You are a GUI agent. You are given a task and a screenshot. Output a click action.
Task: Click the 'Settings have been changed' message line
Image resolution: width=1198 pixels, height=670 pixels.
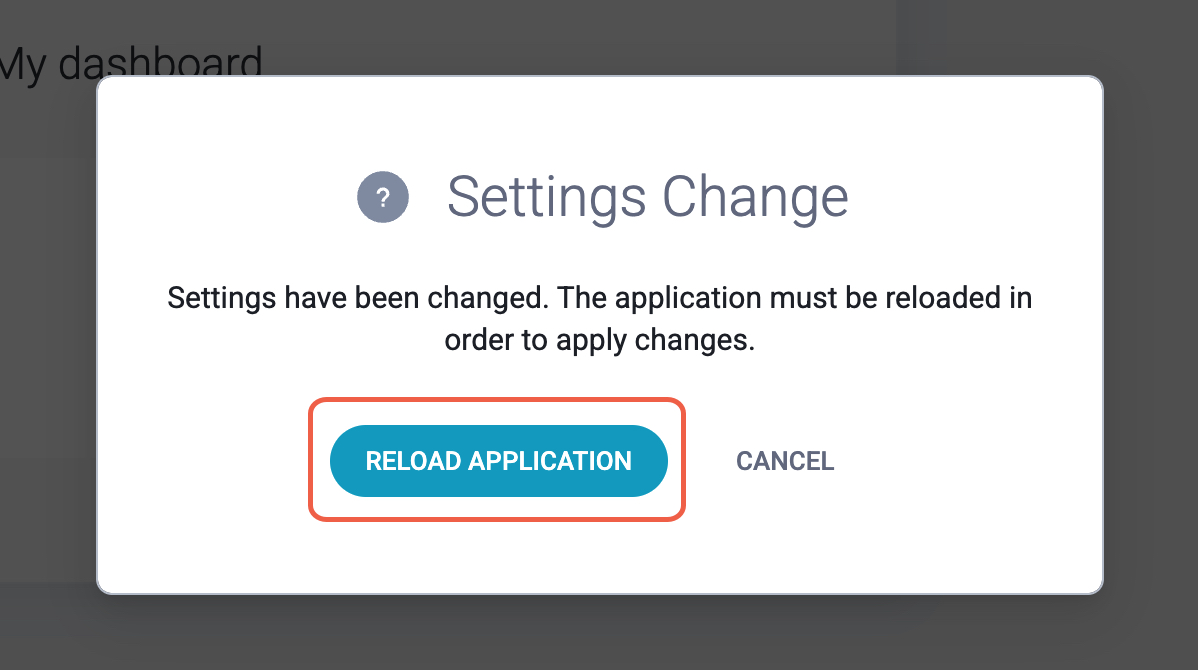click(x=600, y=297)
